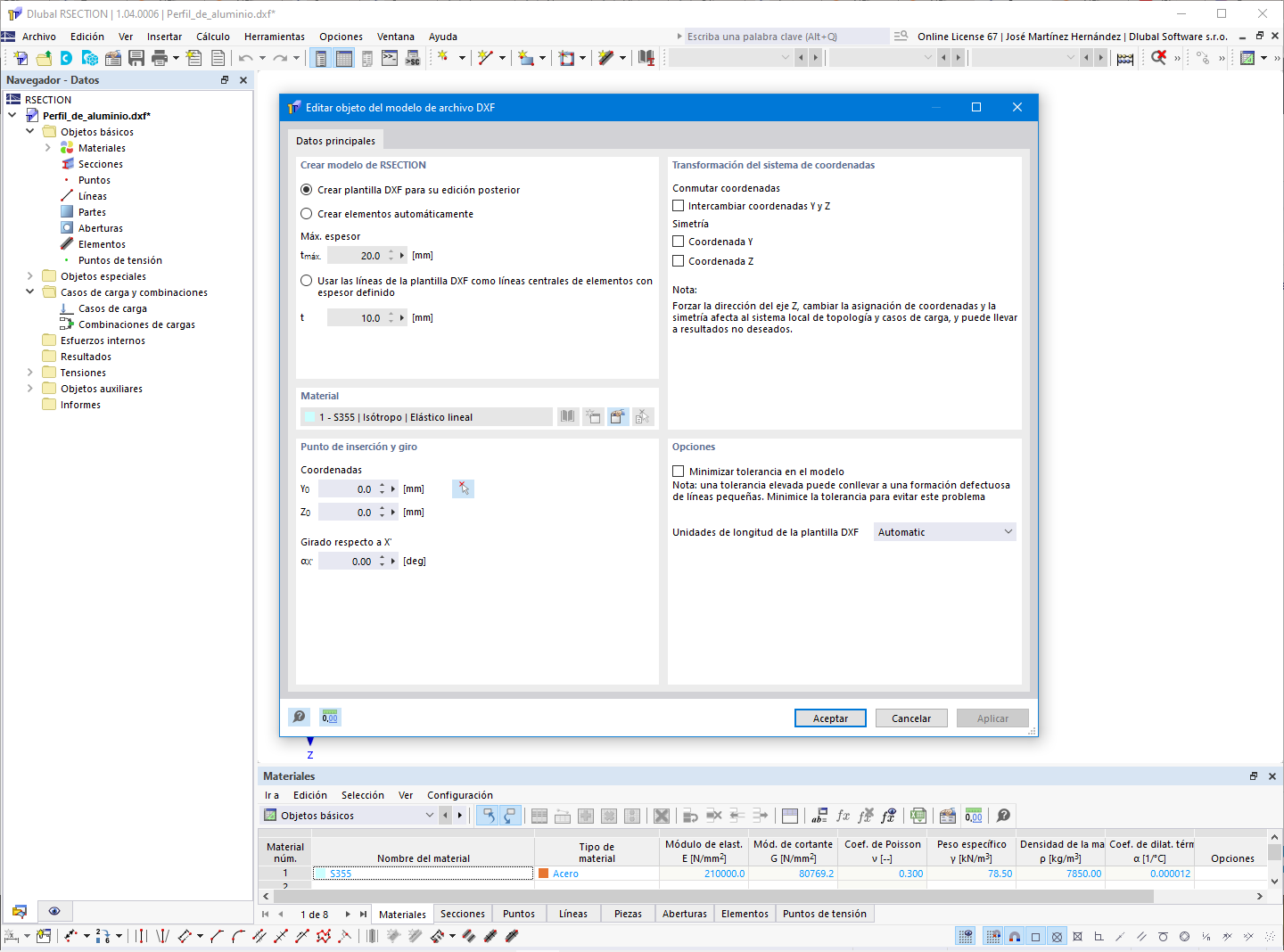Select 'Usar las líneas de la plantilla DXF' radio

coord(307,281)
